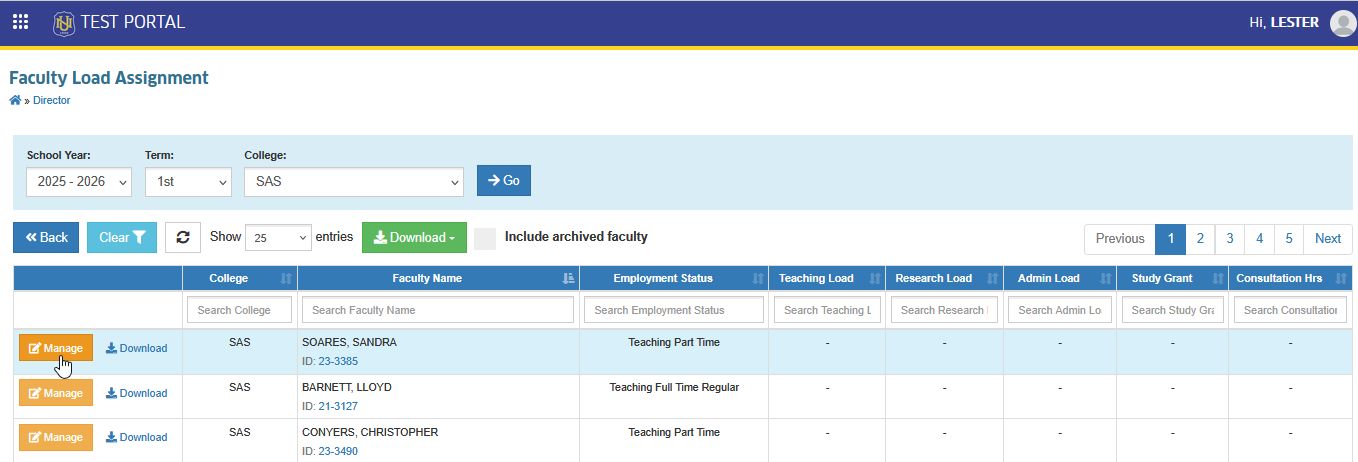The image size is (1358, 462).
Task: Change the Show entries count dropdown
Action: point(279,238)
